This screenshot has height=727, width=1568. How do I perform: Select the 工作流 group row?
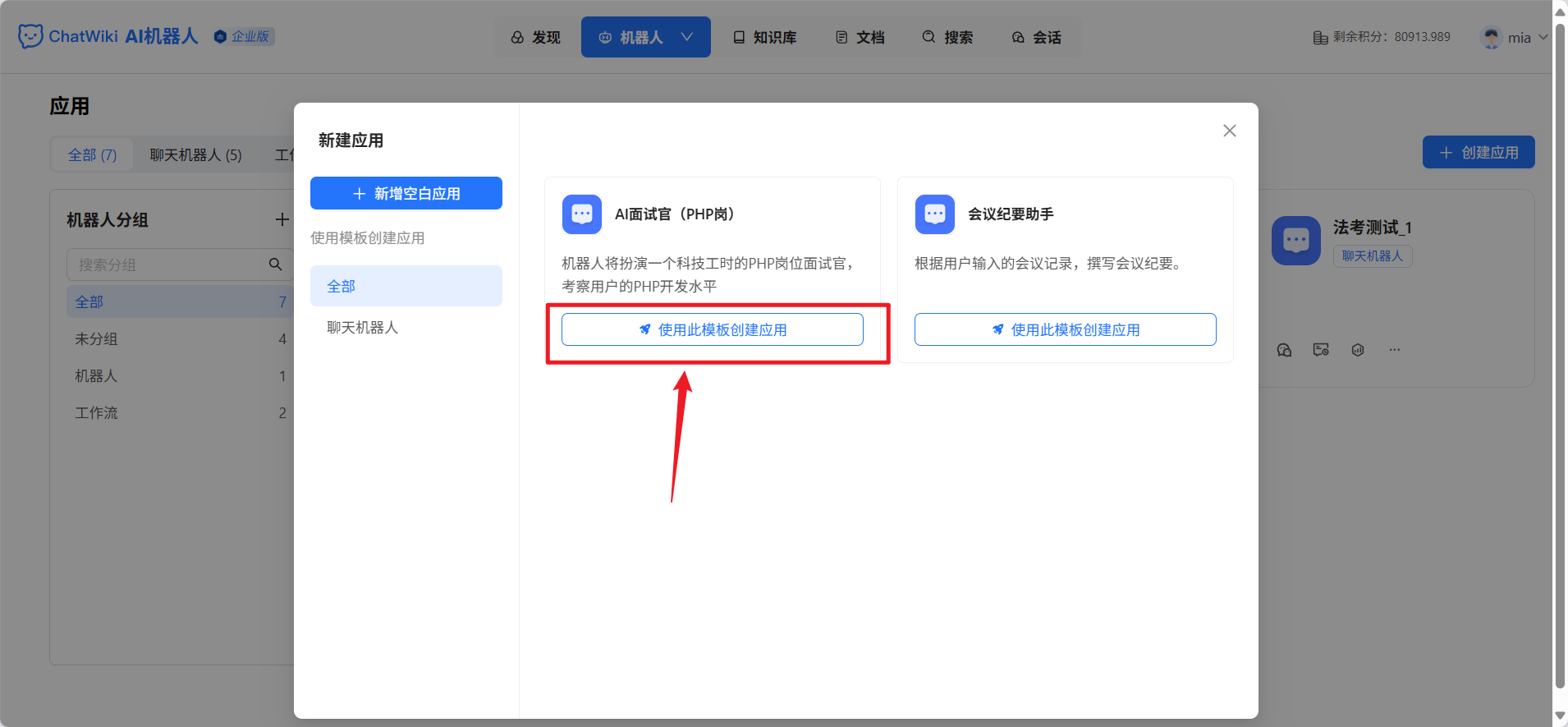click(x=180, y=412)
